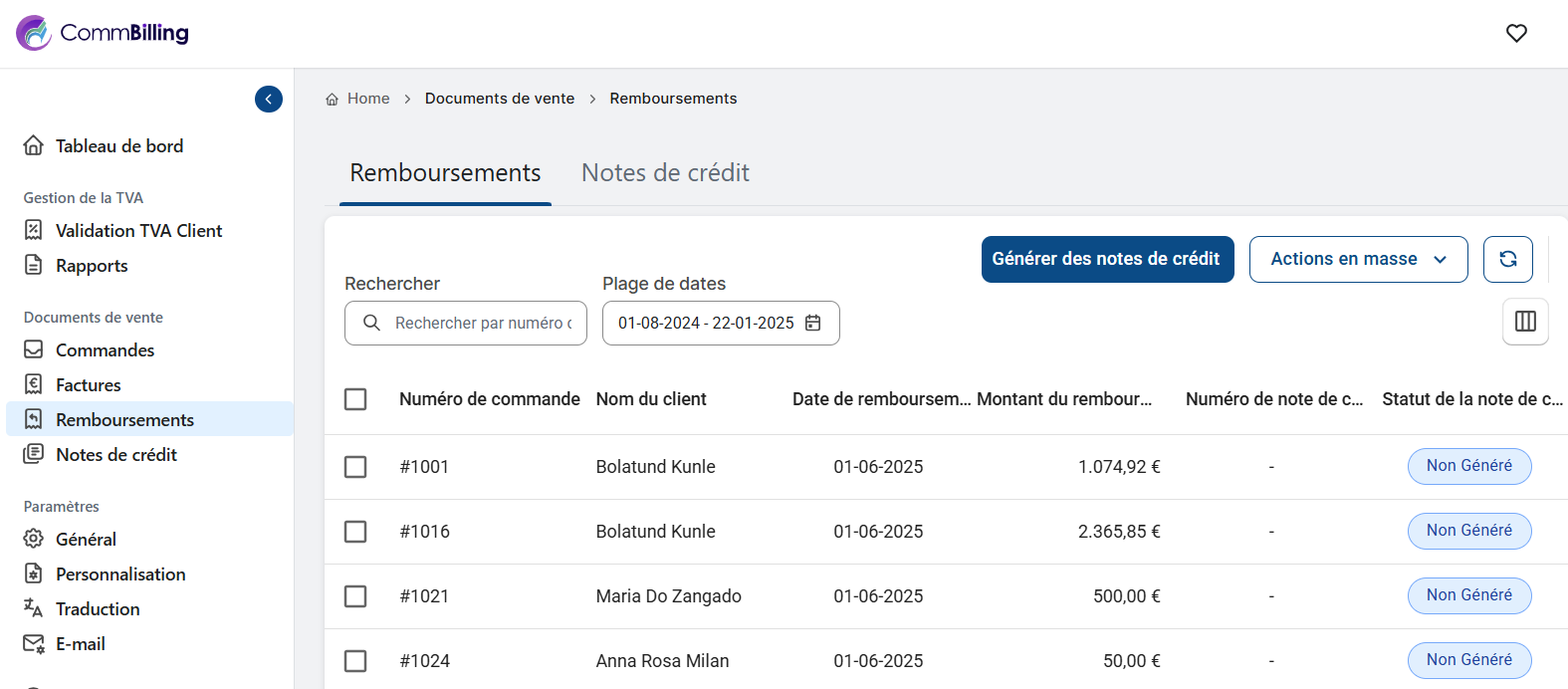
Task: Click Générer des notes de crédit button
Action: (1107, 259)
